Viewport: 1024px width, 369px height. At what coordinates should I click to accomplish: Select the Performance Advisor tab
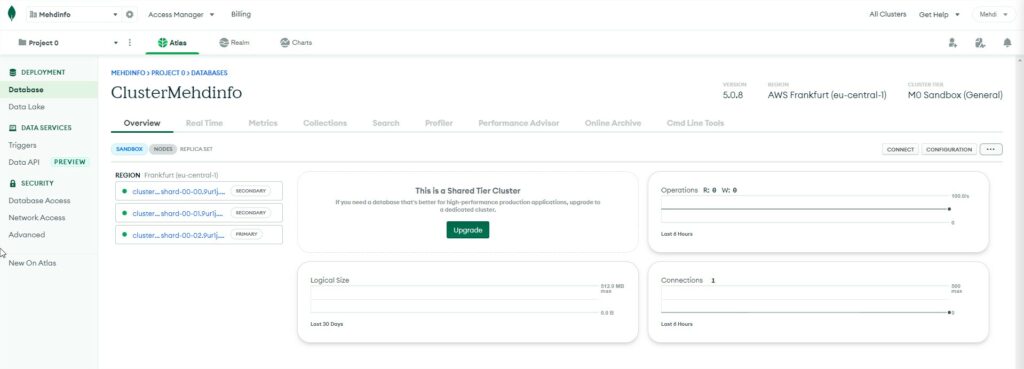click(519, 123)
